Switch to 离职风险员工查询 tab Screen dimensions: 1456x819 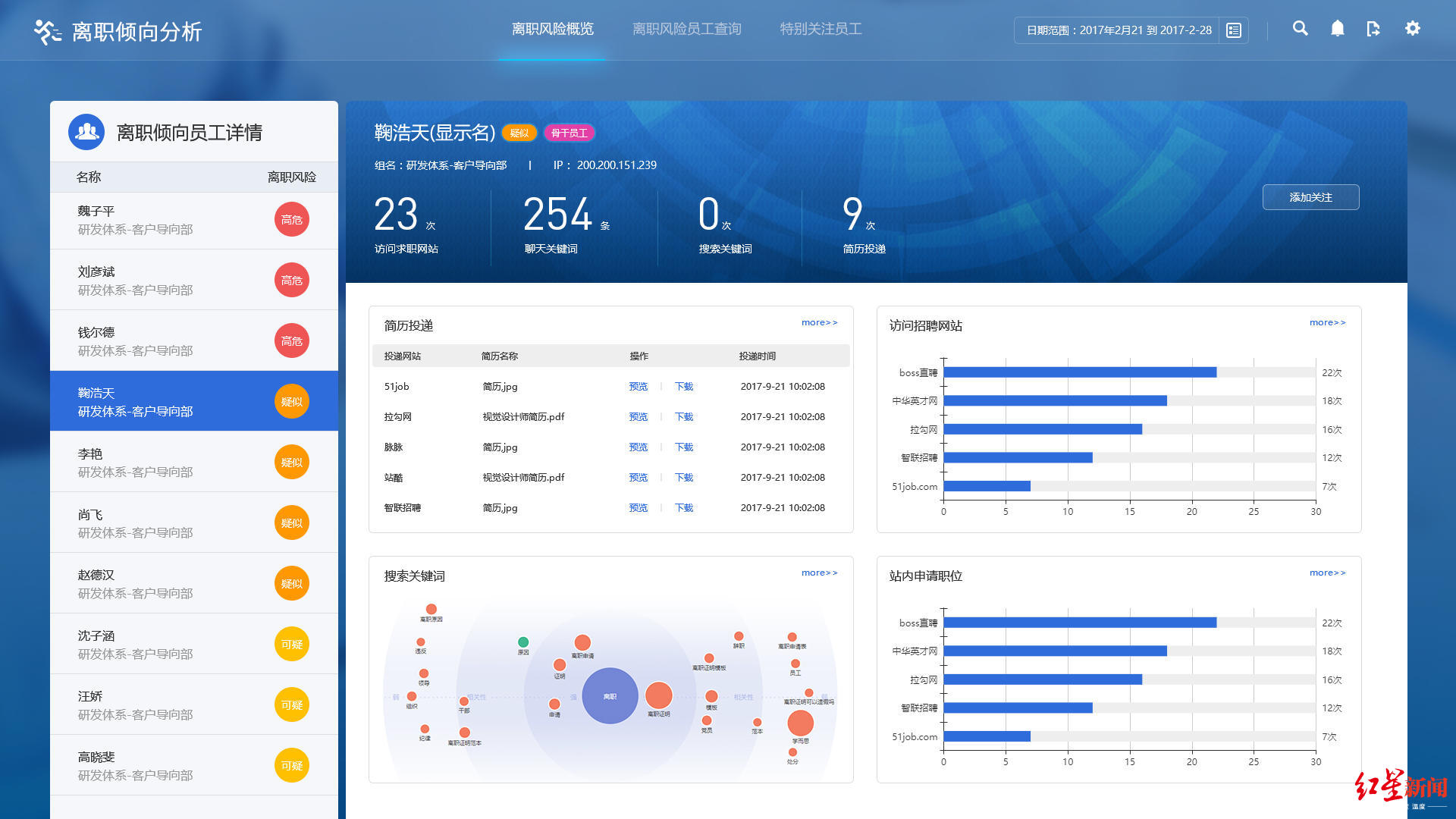coord(686,29)
